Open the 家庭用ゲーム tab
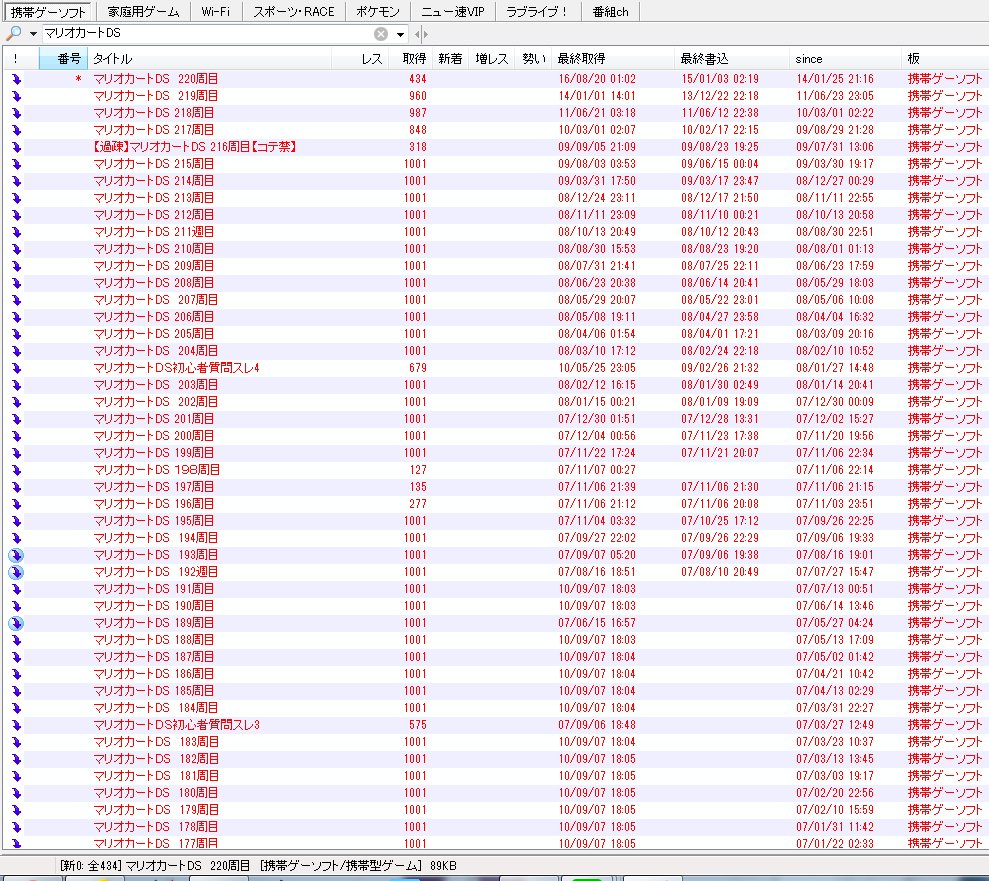The height and width of the screenshot is (881, 989). [143, 11]
